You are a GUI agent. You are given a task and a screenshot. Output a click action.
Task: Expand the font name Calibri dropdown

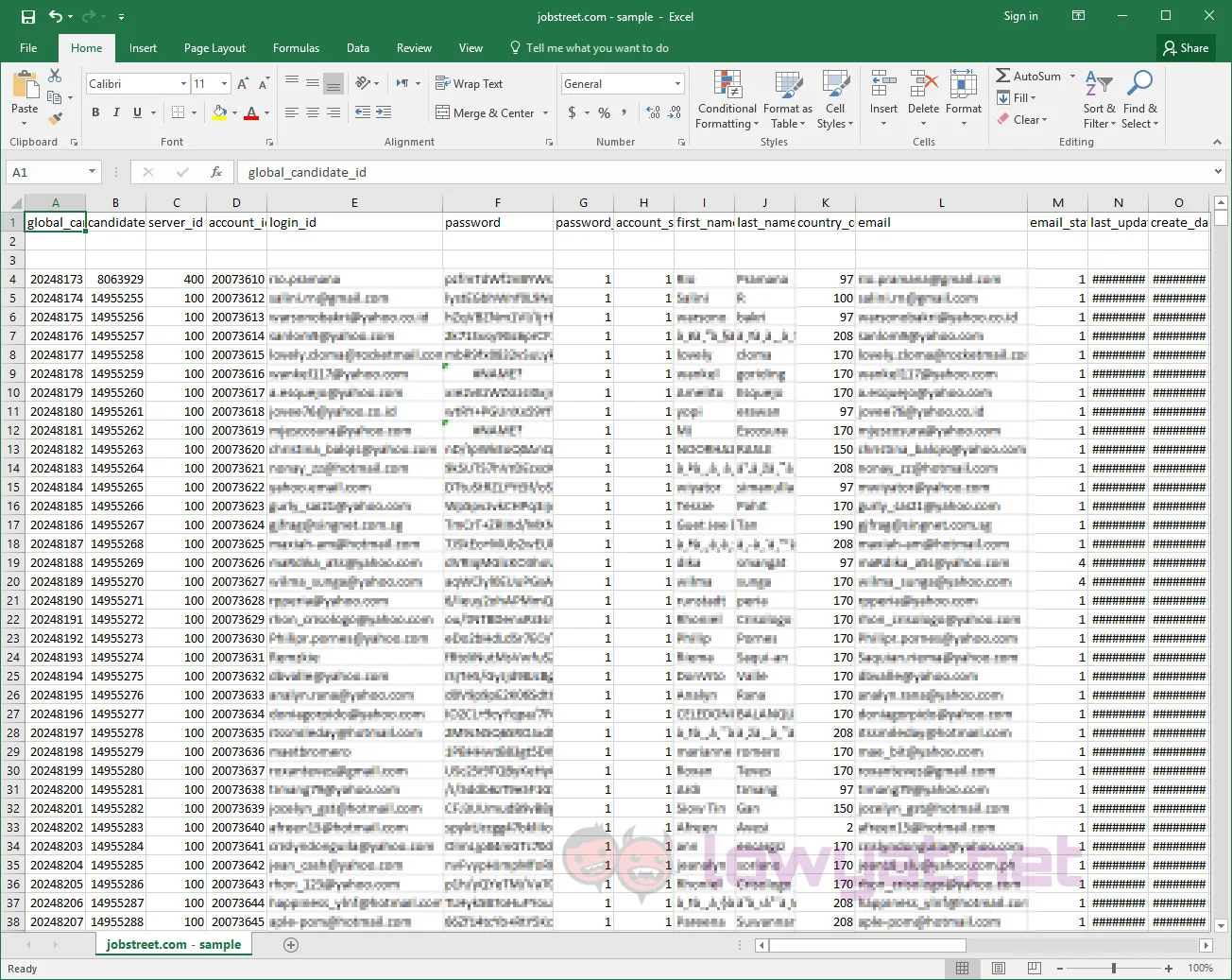tap(183, 84)
